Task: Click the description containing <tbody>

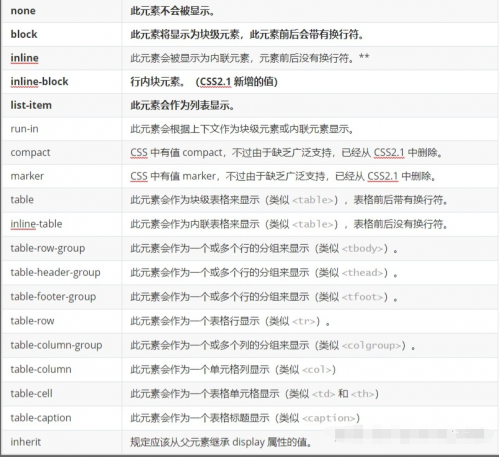Action: click(x=264, y=249)
